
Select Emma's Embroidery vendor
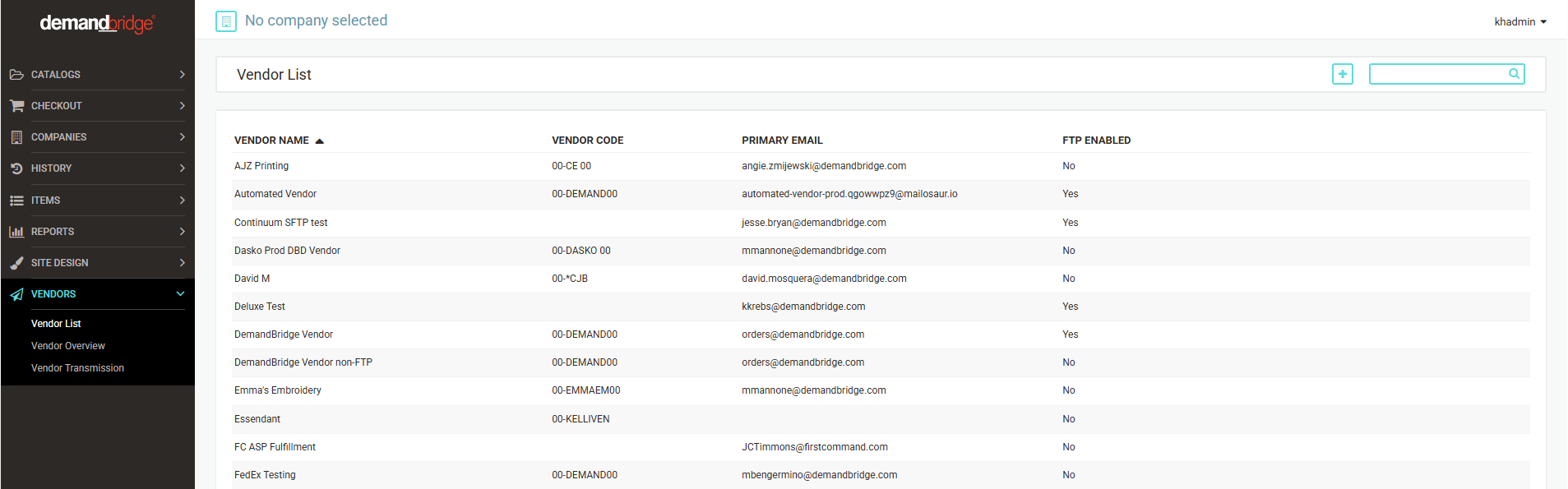(881, 390)
